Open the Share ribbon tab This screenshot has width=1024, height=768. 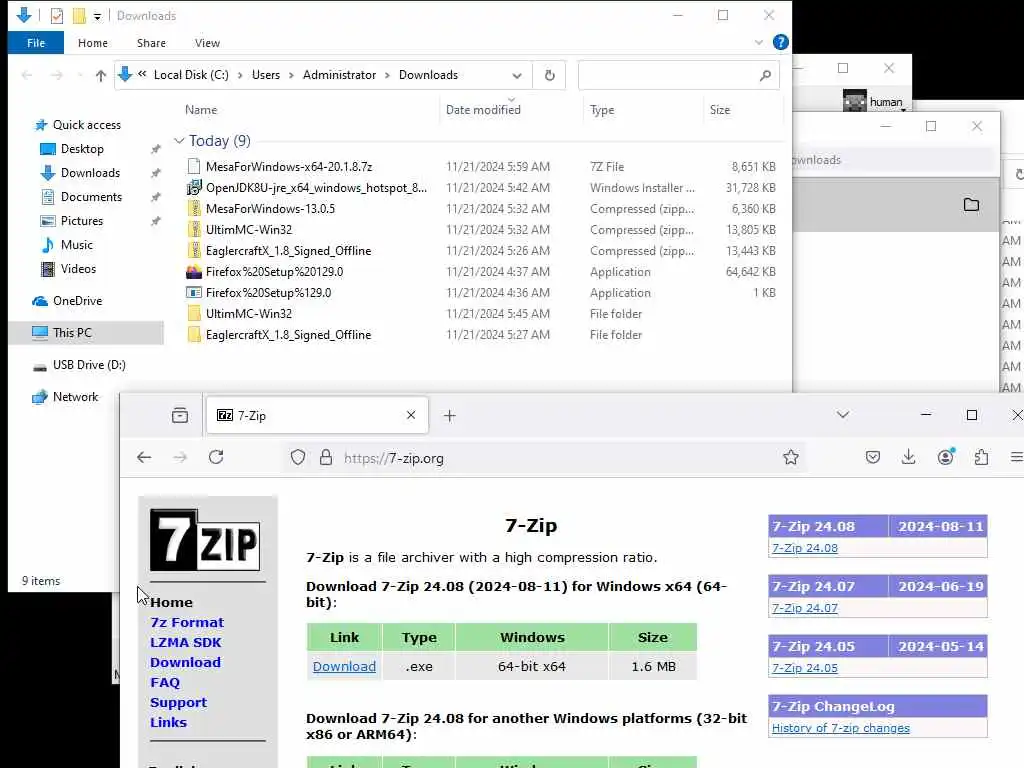[151, 42]
